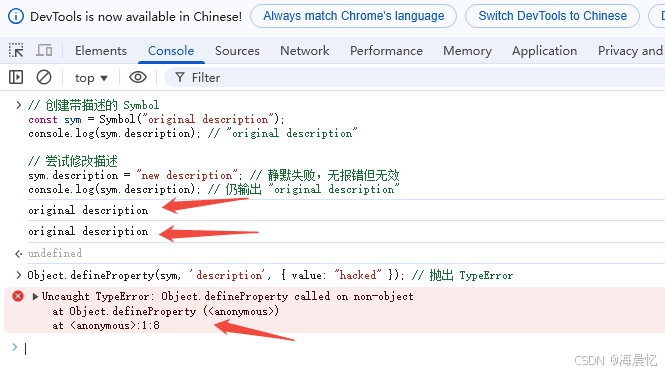
Task: Click the chevron beside the Symbol code input
Action: click(x=18, y=105)
